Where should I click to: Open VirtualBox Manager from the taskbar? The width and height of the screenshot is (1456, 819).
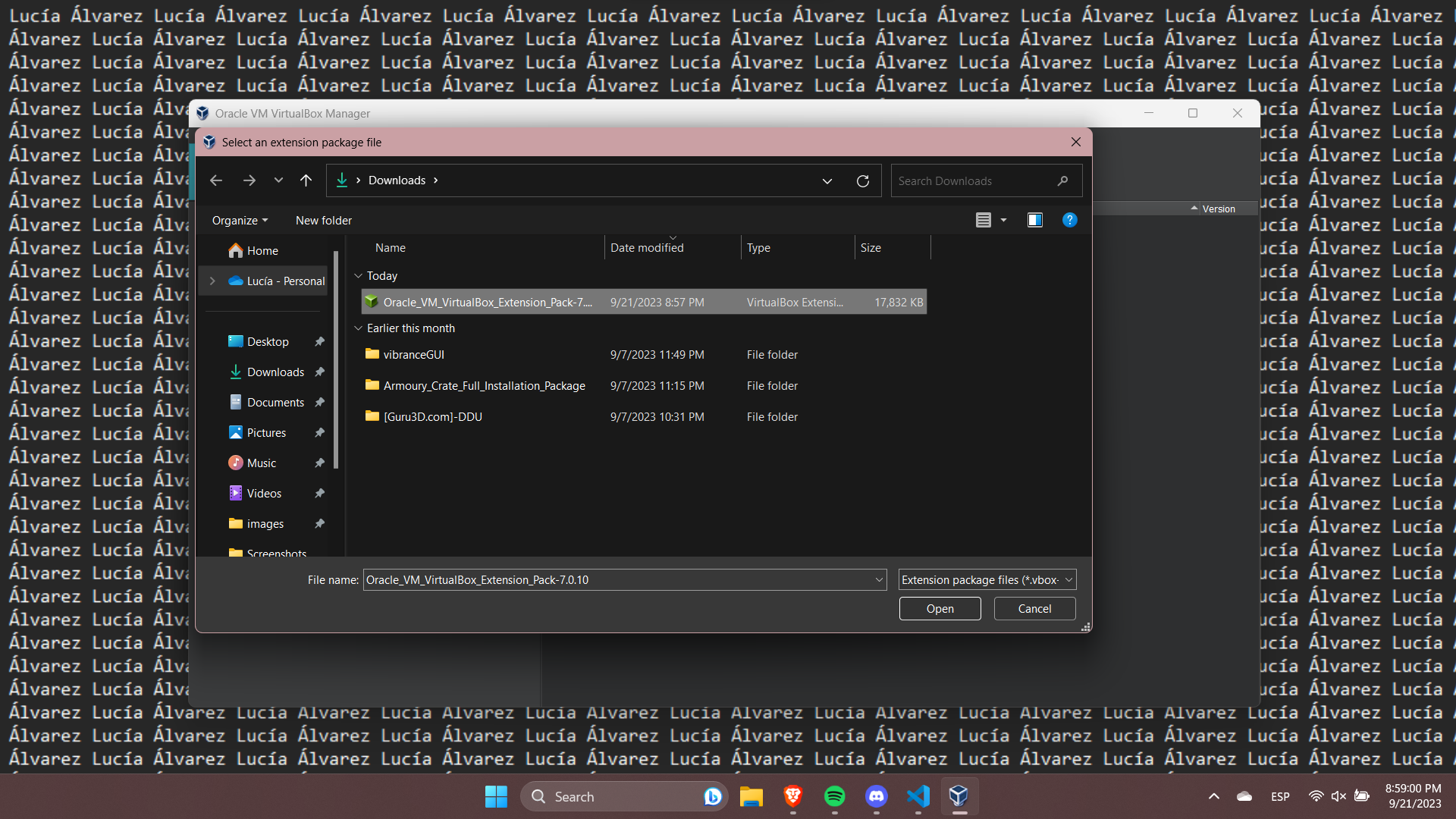click(959, 796)
